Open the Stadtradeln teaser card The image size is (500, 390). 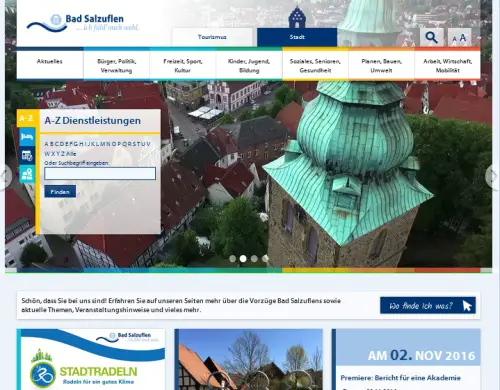coord(91,359)
